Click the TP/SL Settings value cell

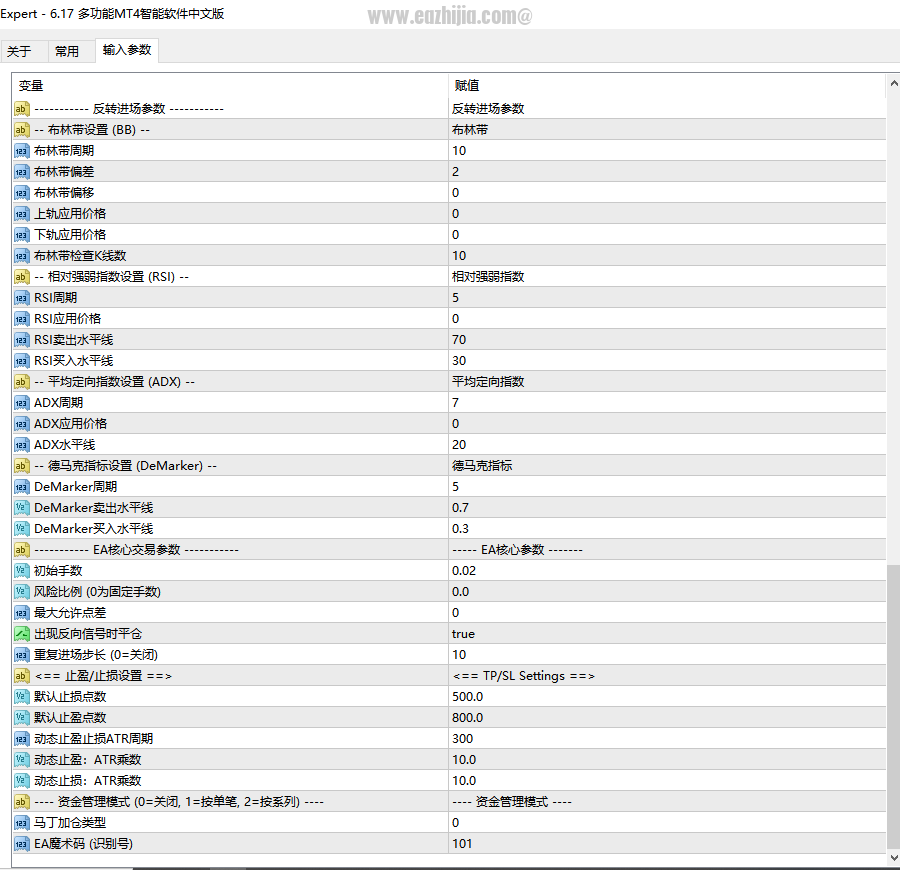[667, 675]
